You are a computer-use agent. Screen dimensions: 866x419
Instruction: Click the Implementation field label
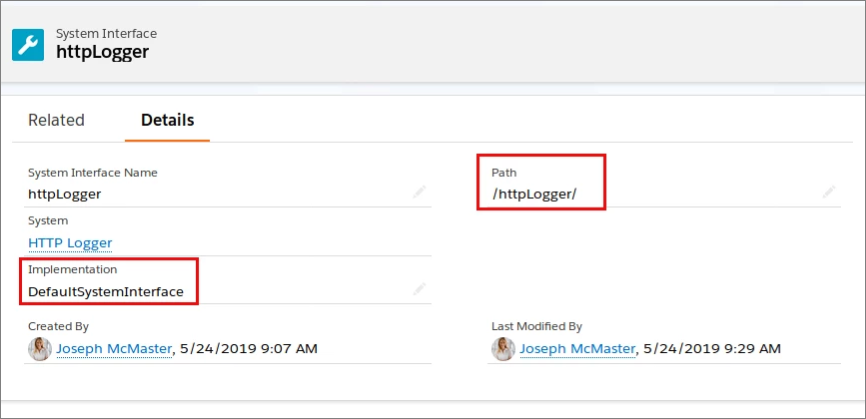(x=72, y=269)
